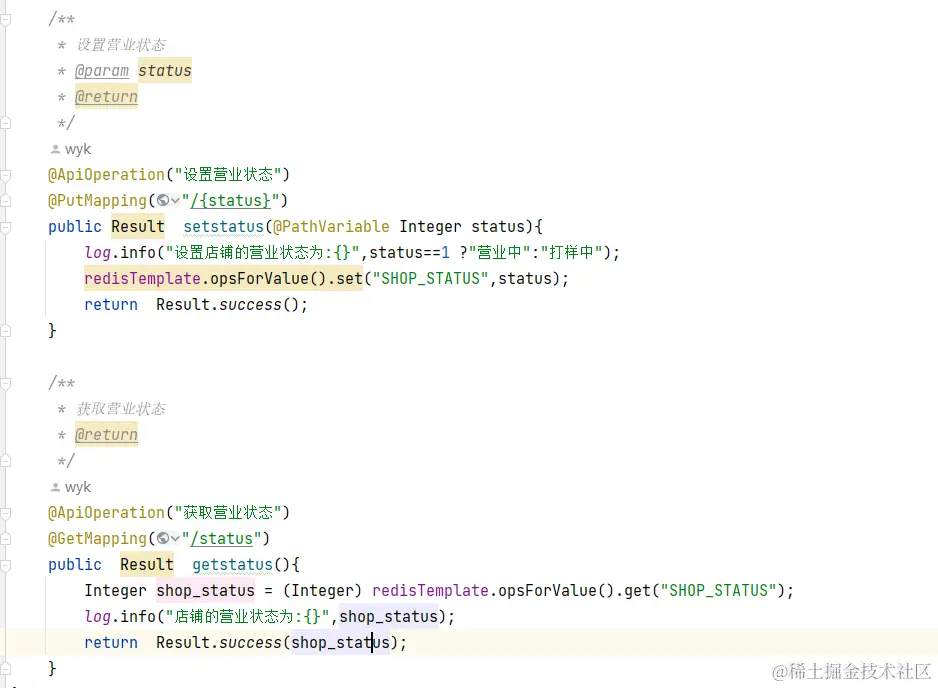Click the author icon above the 获取营业状态 annotation
The width and height of the screenshot is (938, 688).
pos(55,487)
